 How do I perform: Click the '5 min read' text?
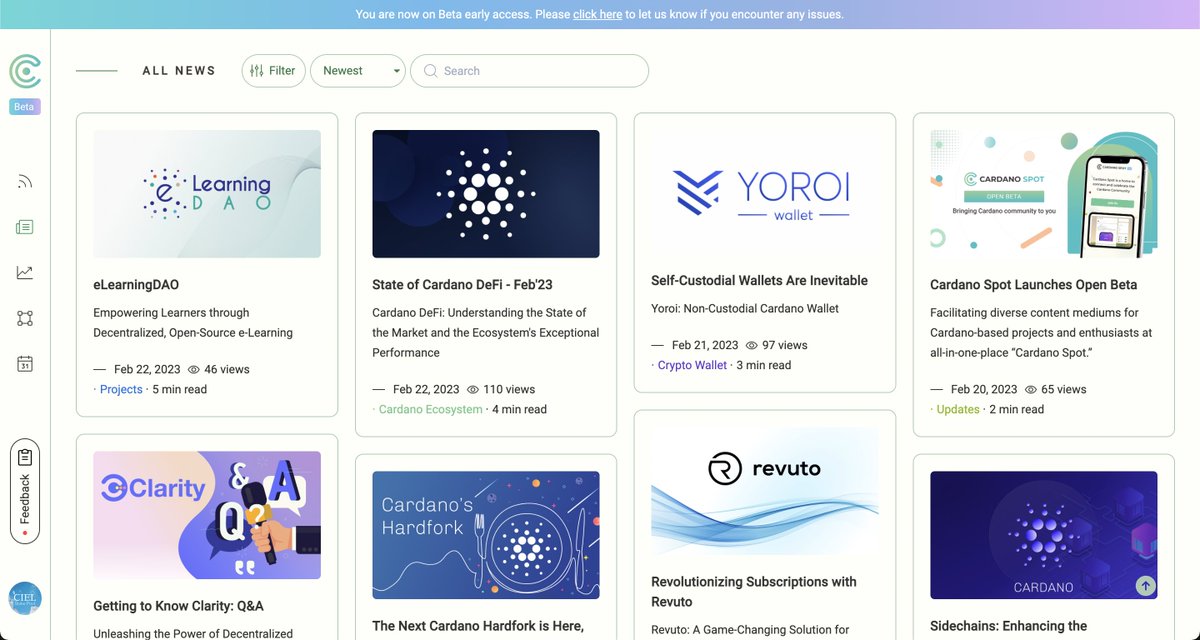pyautogui.click(x=180, y=389)
